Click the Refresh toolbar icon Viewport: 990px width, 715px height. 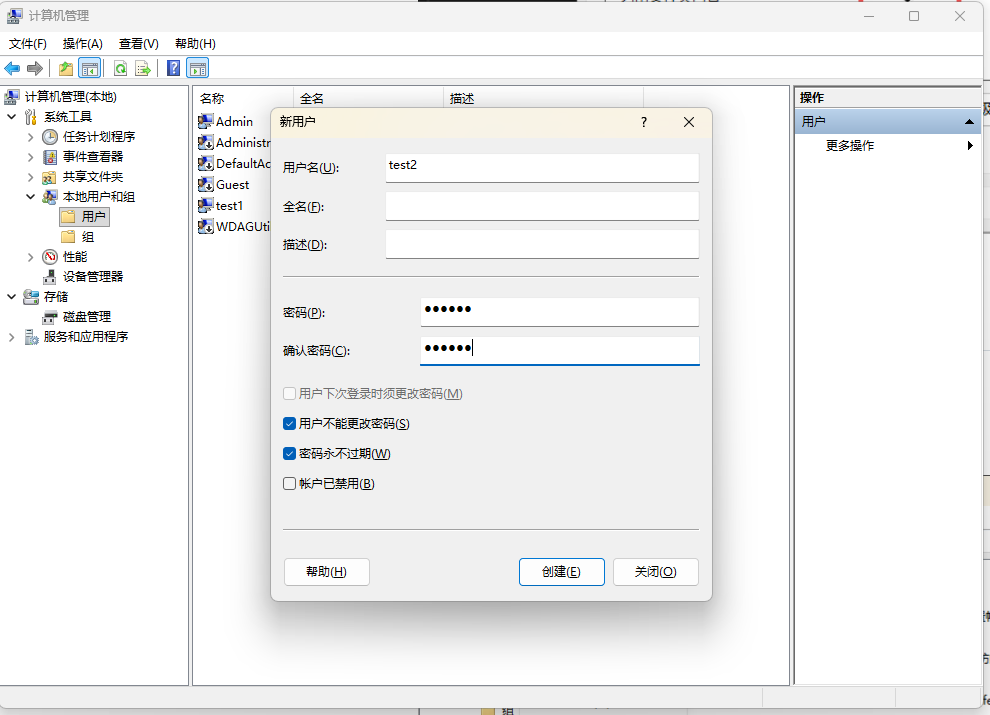[x=120, y=68]
